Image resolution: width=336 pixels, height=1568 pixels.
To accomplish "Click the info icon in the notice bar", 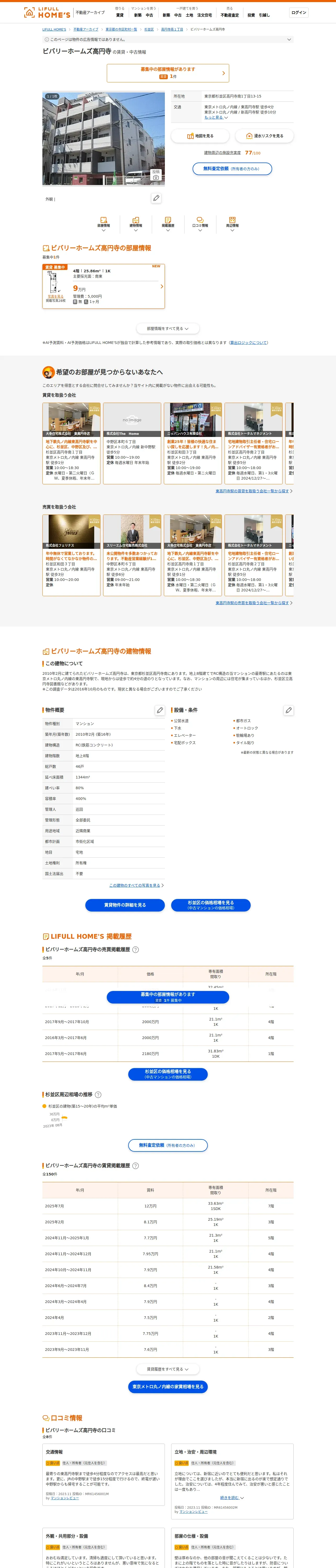I will click(46, 39).
